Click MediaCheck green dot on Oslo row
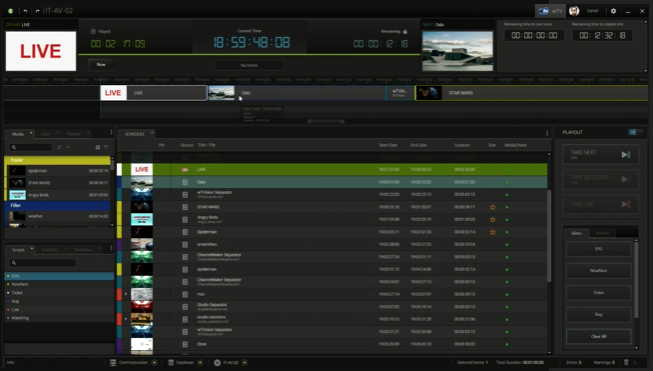The height and width of the screenshot is (371, 653). 507,182
